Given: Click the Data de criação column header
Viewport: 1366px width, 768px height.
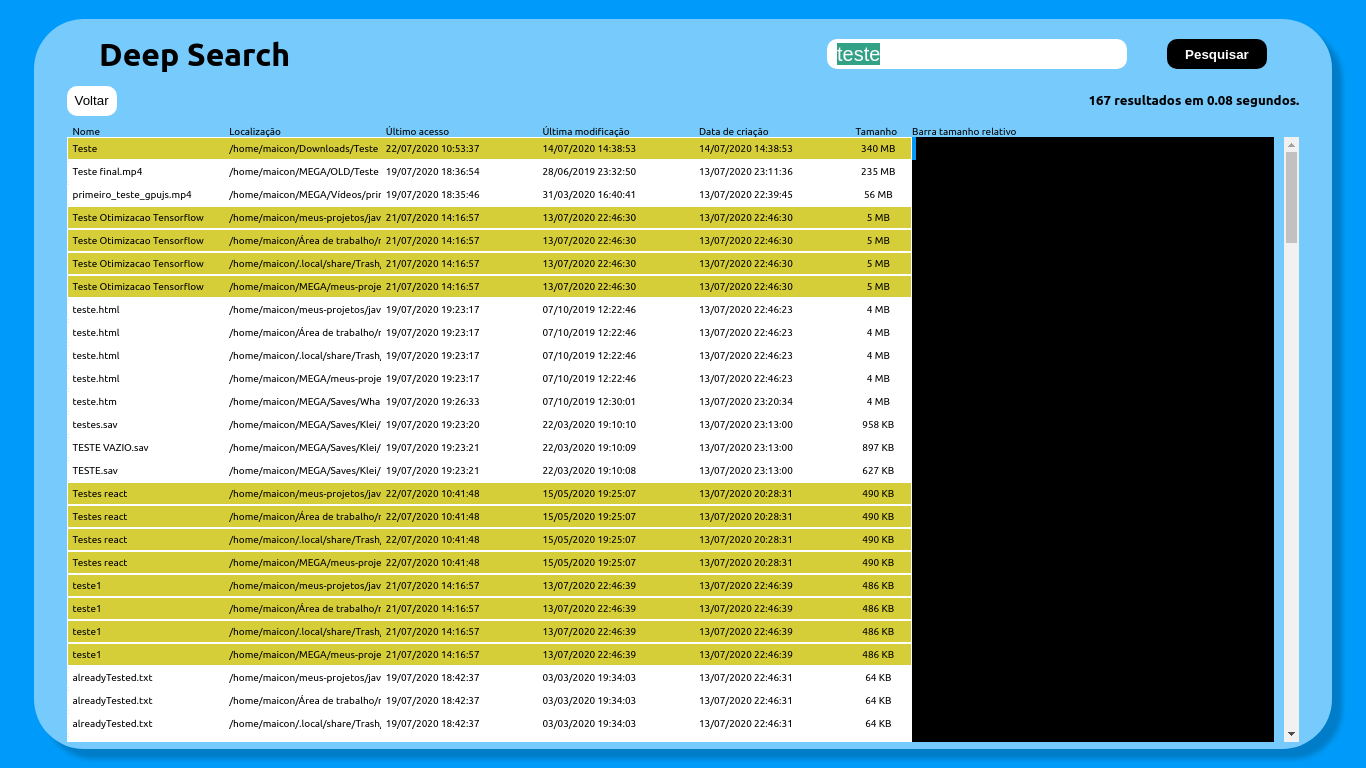Looking at the screenshot, I should coord(734,131).
